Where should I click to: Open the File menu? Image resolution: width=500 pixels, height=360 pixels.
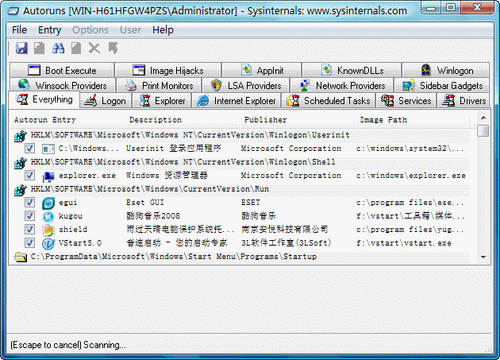pyautogui.click(x=19, y=30)
